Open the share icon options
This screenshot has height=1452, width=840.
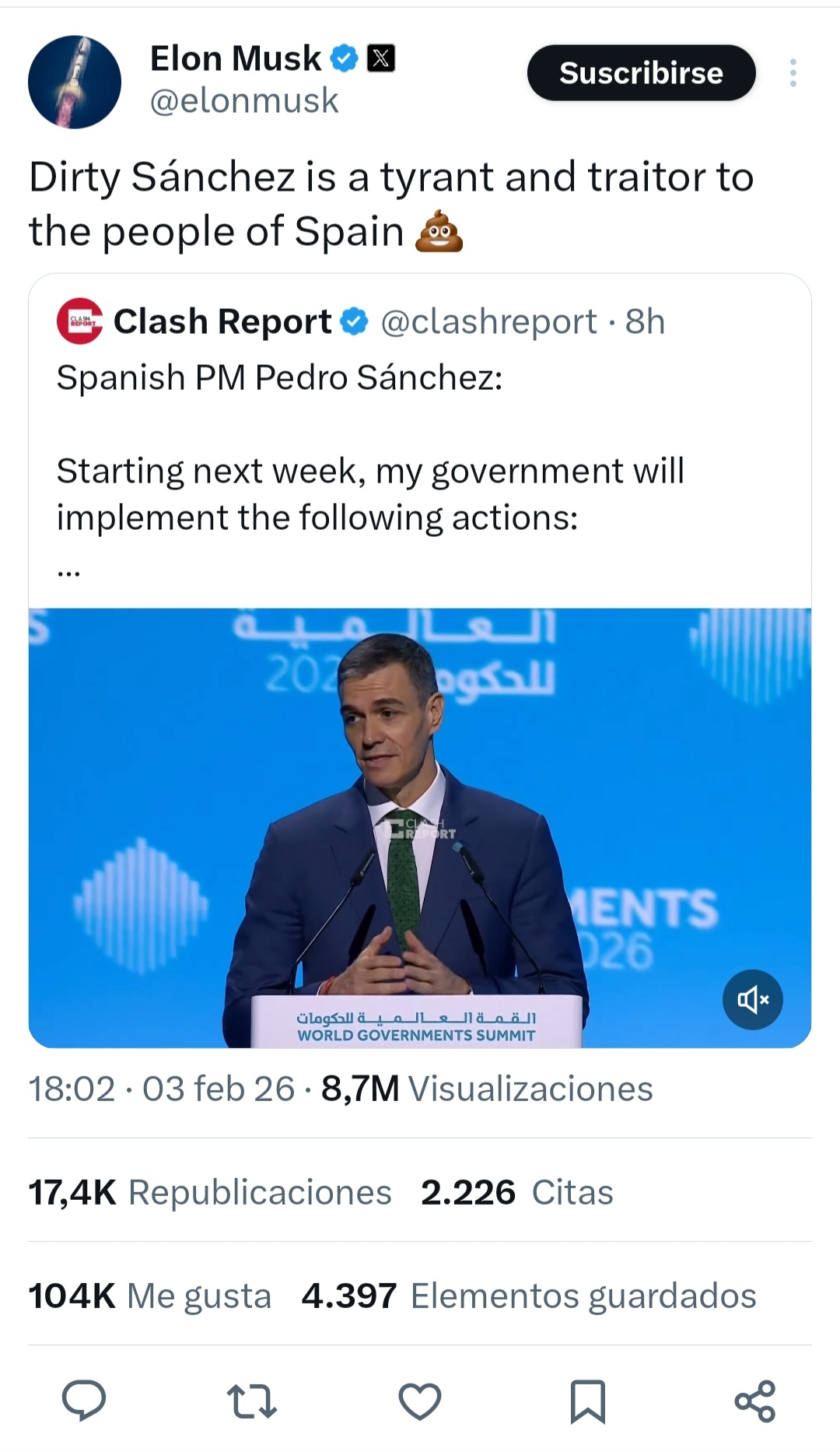[x=755, y=1401]
